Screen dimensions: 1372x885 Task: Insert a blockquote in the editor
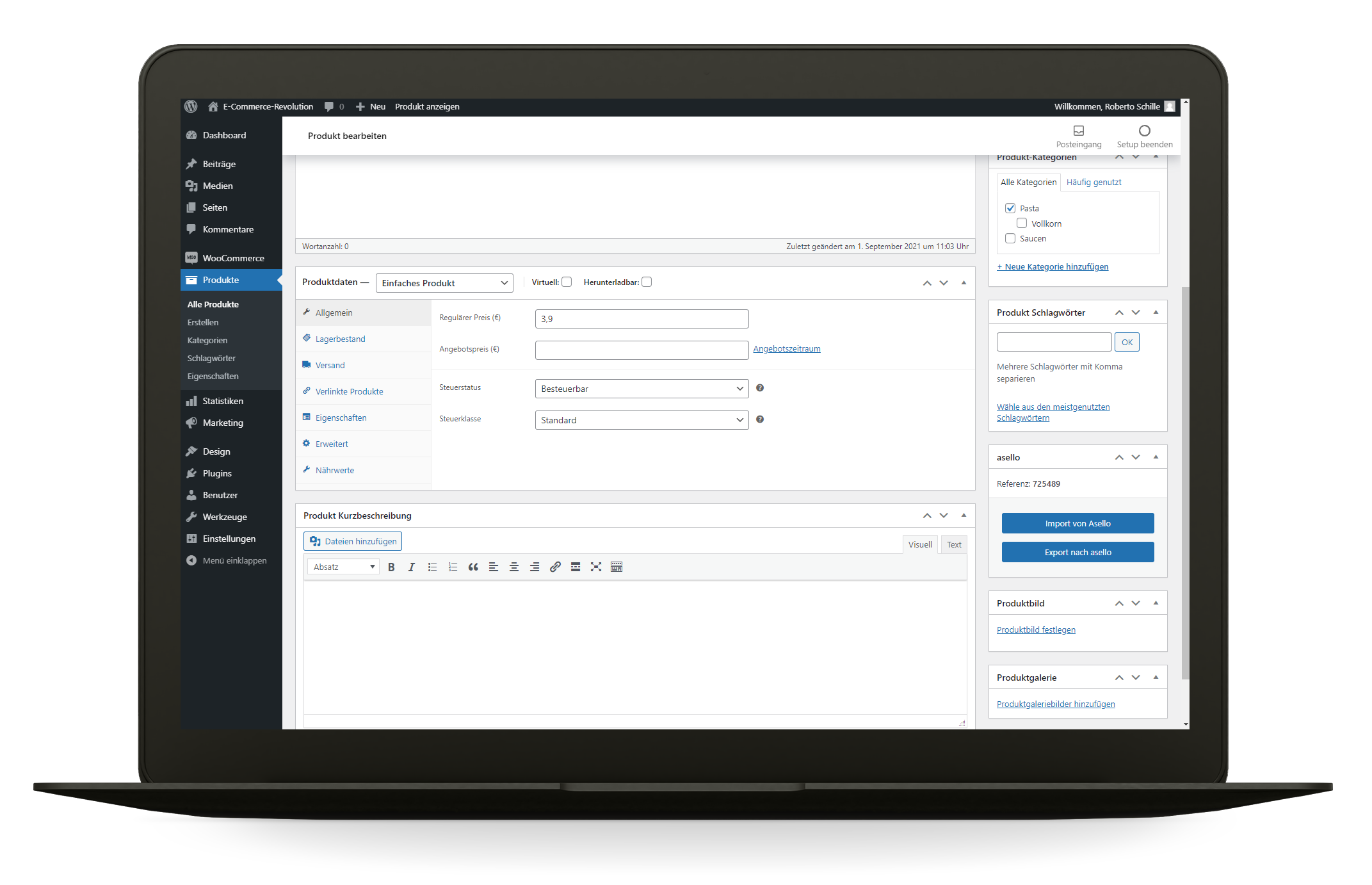tap(473, 567)
